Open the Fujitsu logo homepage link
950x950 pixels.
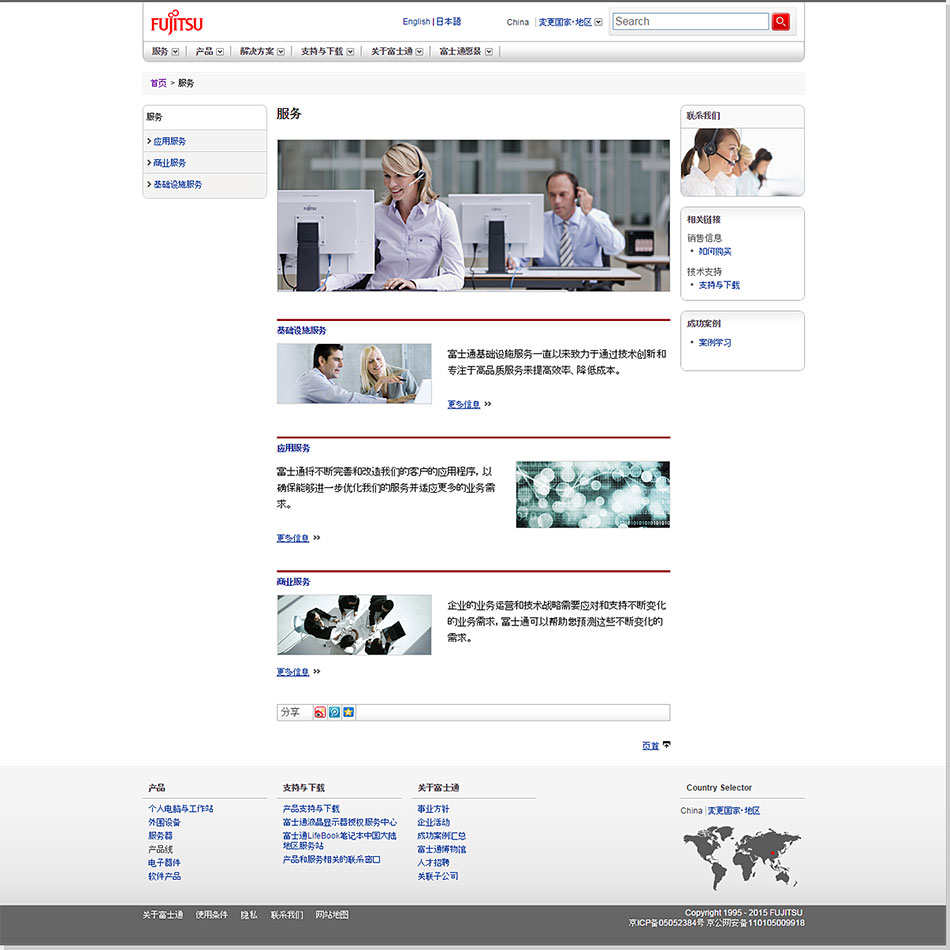(177, 22)
